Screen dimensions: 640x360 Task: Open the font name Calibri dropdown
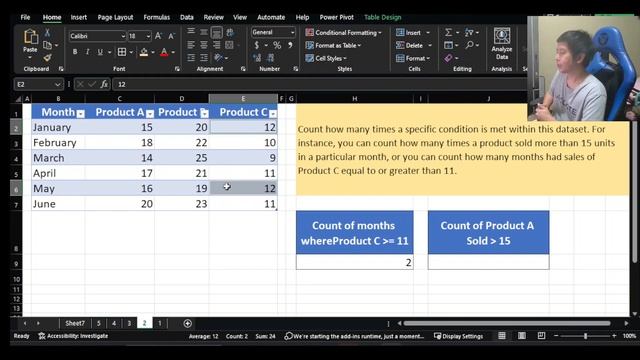(x=122, y=36)
